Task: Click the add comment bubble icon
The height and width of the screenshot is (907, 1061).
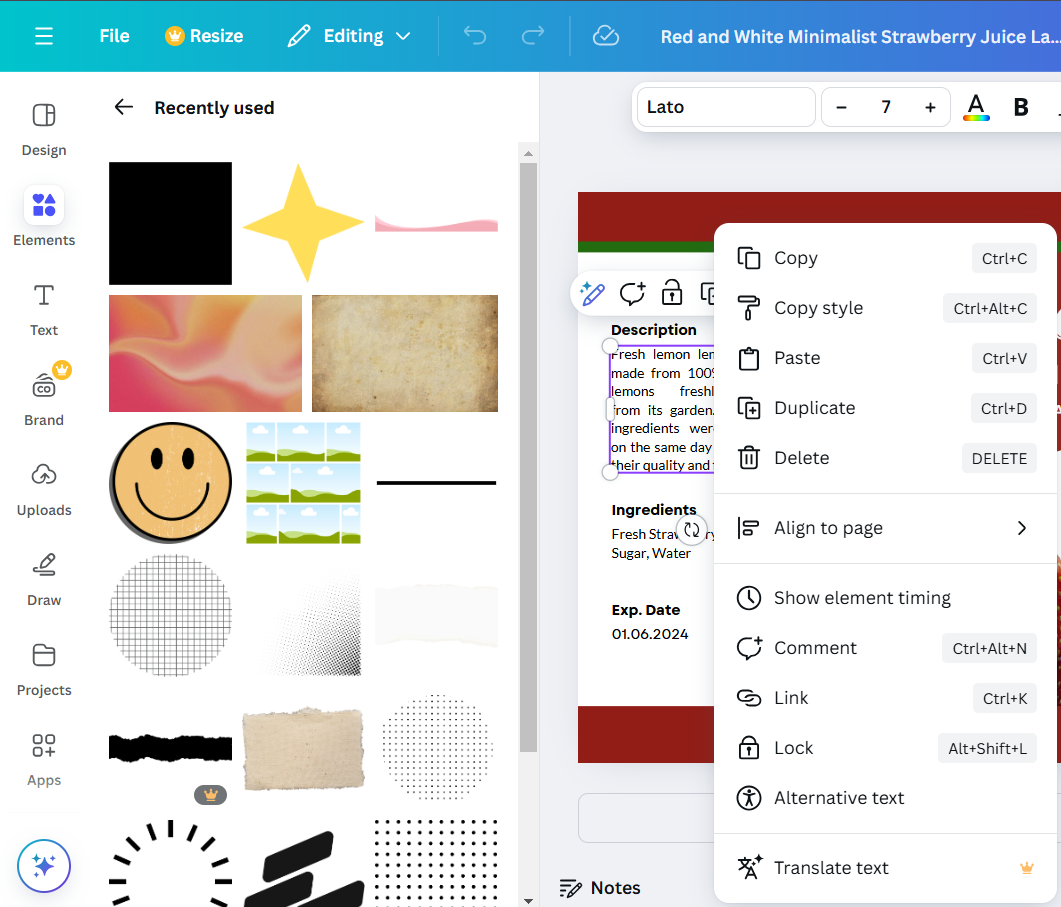Action: tap(633, 294)
